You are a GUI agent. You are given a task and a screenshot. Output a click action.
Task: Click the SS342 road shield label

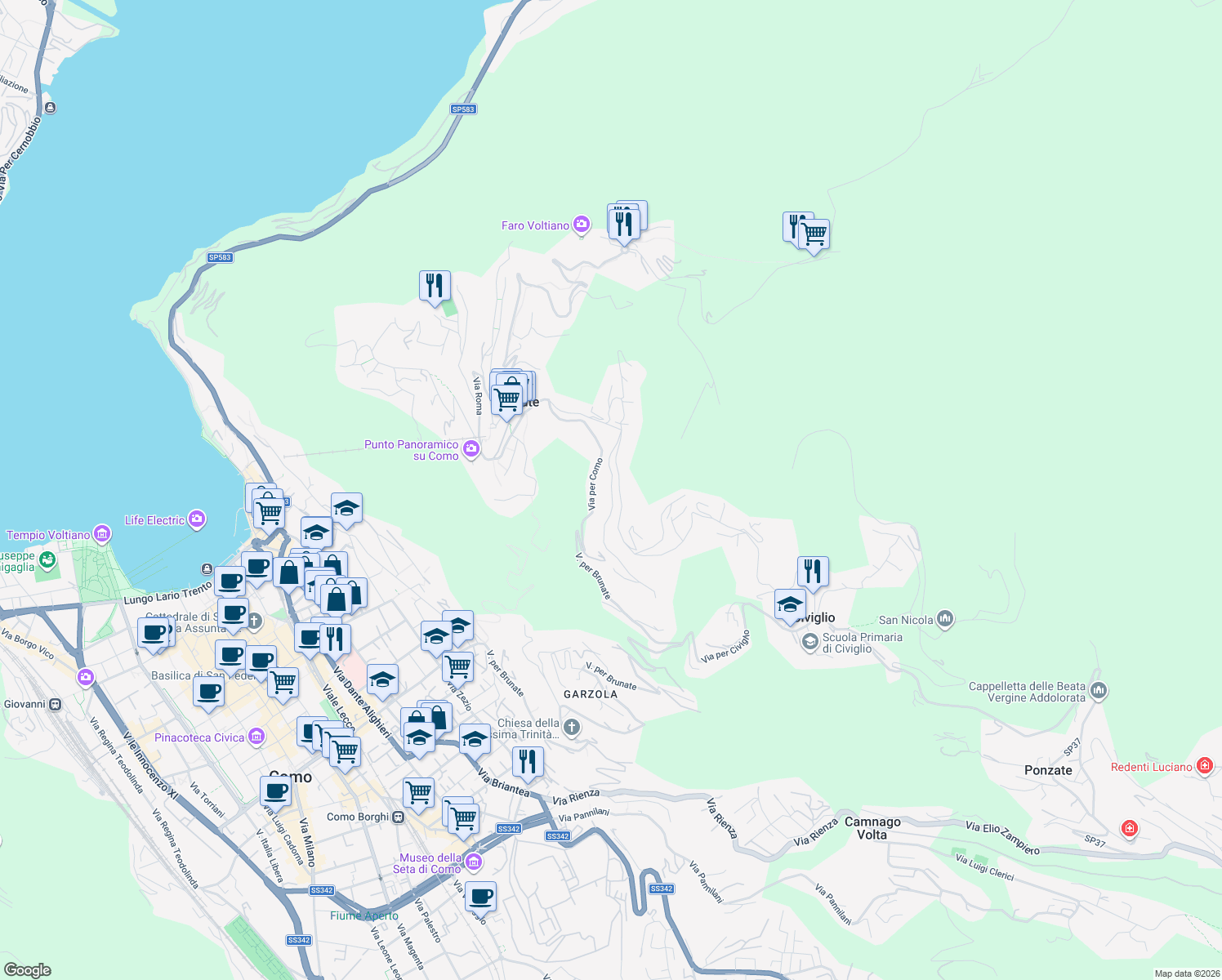[x=508, y=827]
